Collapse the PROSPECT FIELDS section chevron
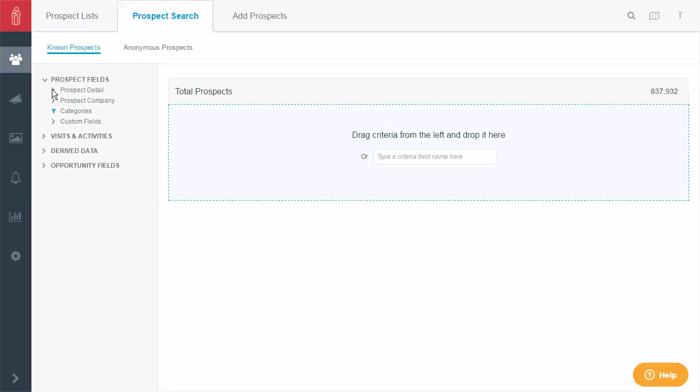Screen dimensions: 700x392 [x=44, y=80]
